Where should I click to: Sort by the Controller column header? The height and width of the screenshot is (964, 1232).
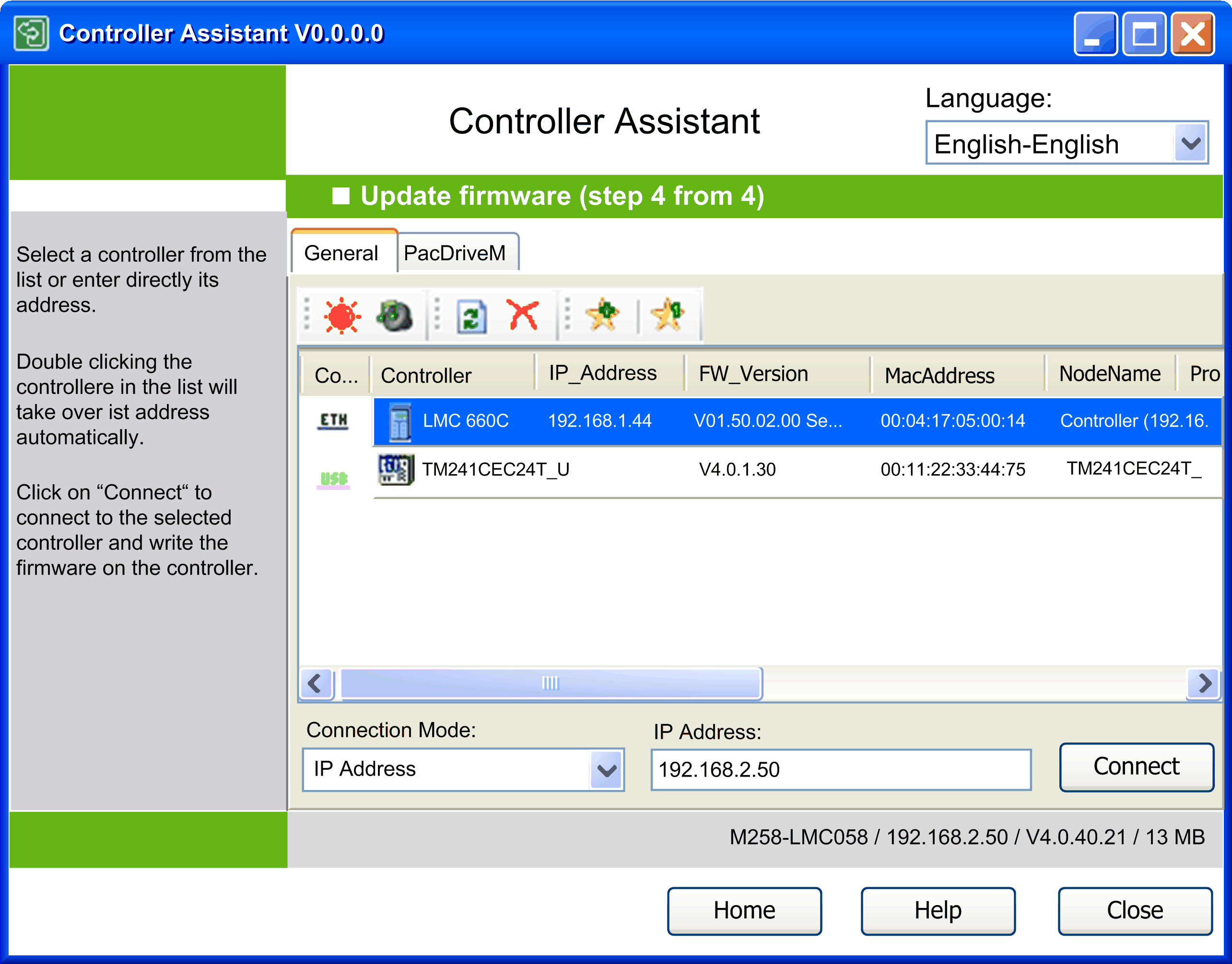point(452,375)
